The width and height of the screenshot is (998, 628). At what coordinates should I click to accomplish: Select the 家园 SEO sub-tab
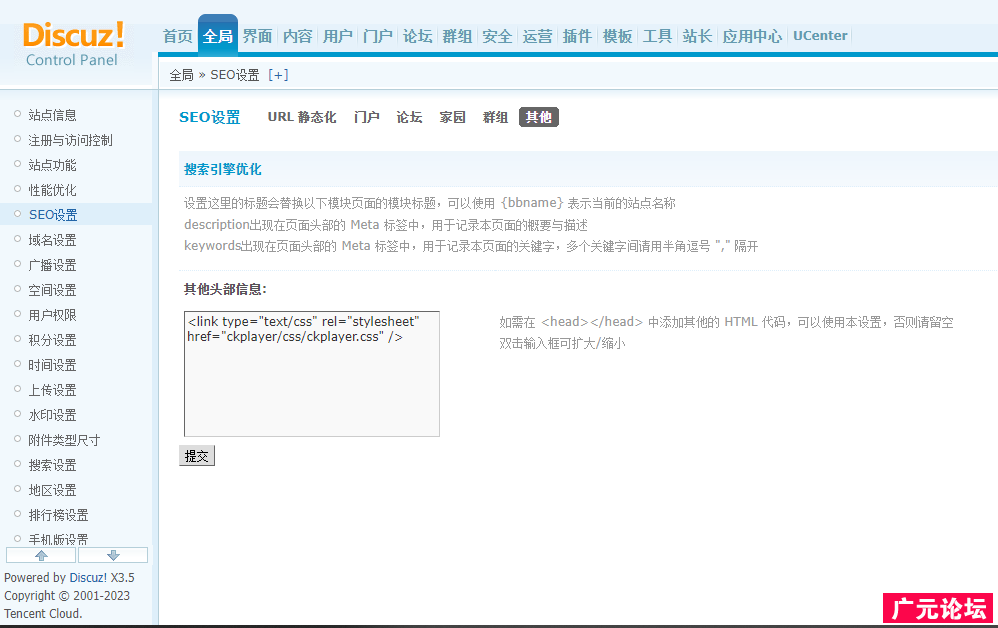click(452, 117)
